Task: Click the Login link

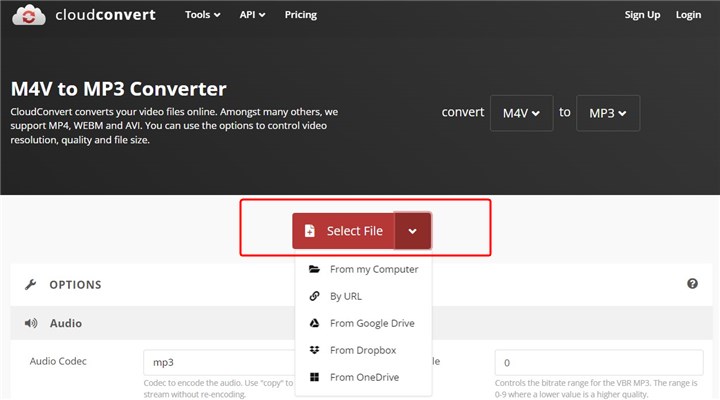Action: pos(688,15)
